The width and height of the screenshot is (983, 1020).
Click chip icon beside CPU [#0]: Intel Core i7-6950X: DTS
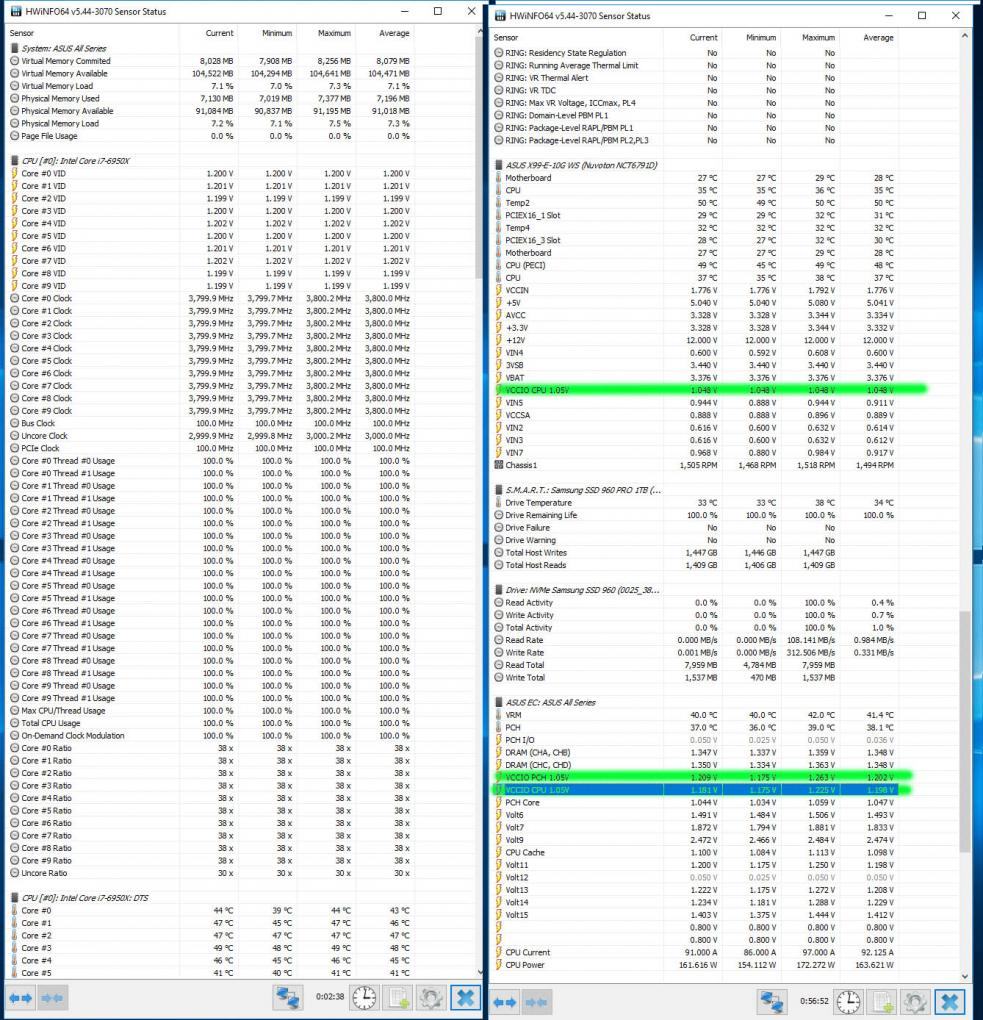[x=15, y=898]
